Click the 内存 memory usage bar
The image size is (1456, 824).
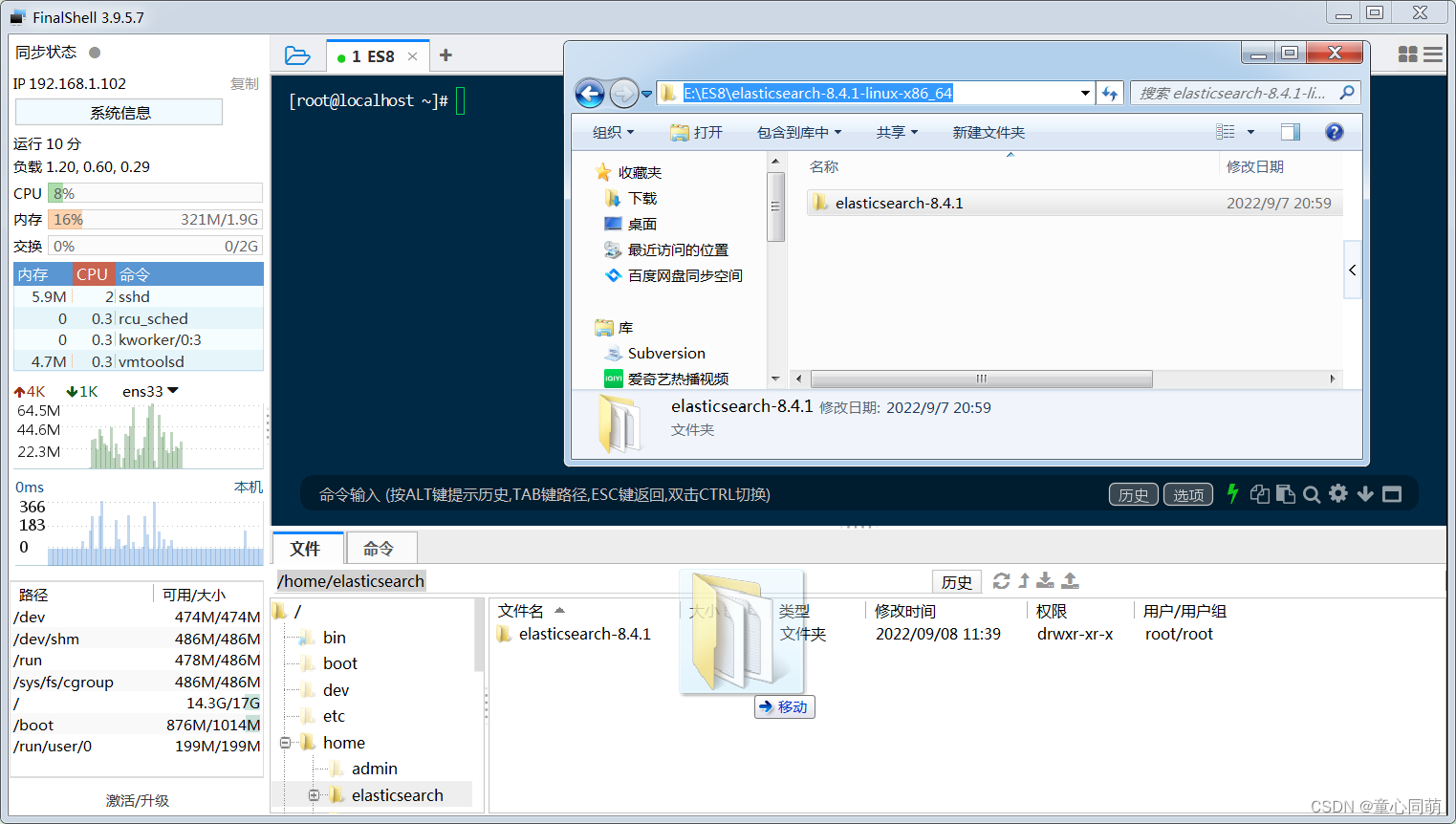coord(155,219)
